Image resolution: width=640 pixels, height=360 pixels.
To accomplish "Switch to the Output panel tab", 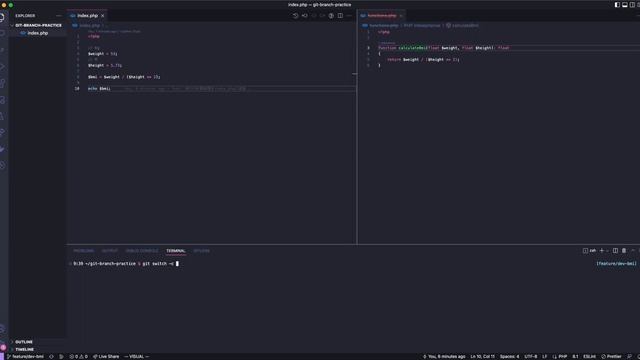I will tap(110, 251).
